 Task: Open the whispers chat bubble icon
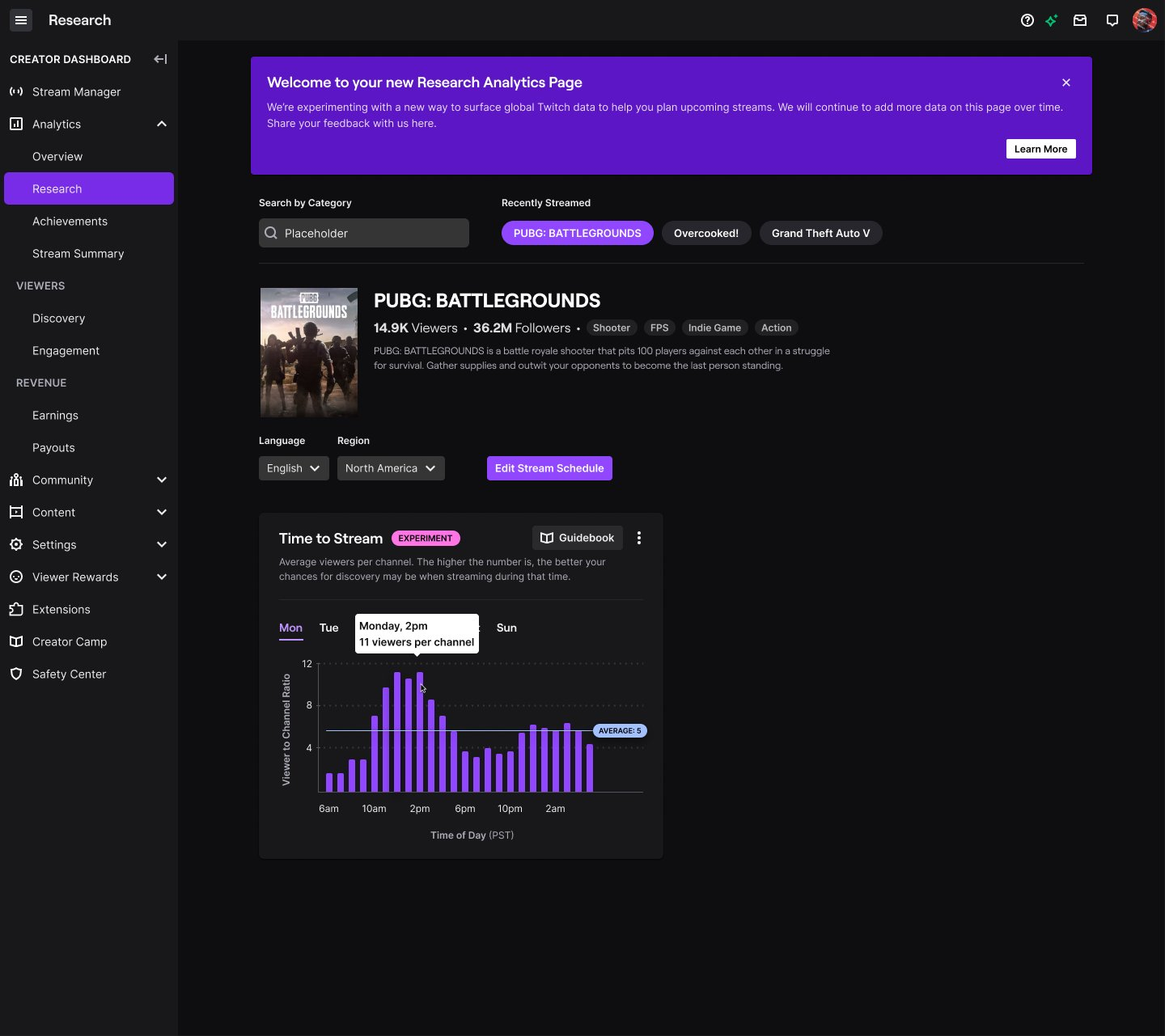coord(1112,20)
